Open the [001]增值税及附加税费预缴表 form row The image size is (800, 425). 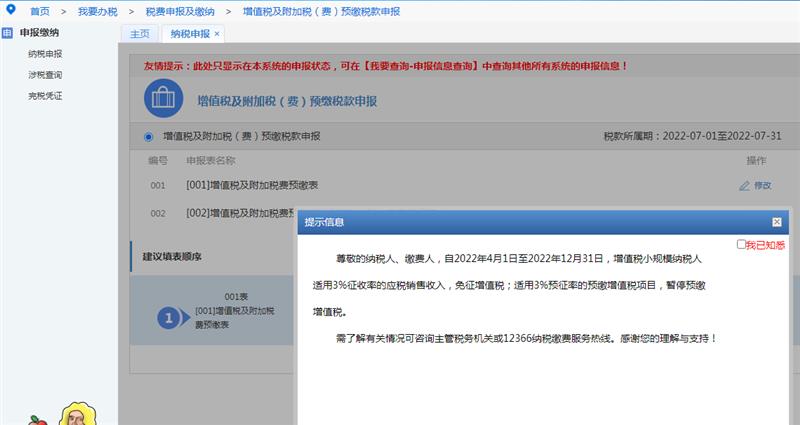coord(252,185)
